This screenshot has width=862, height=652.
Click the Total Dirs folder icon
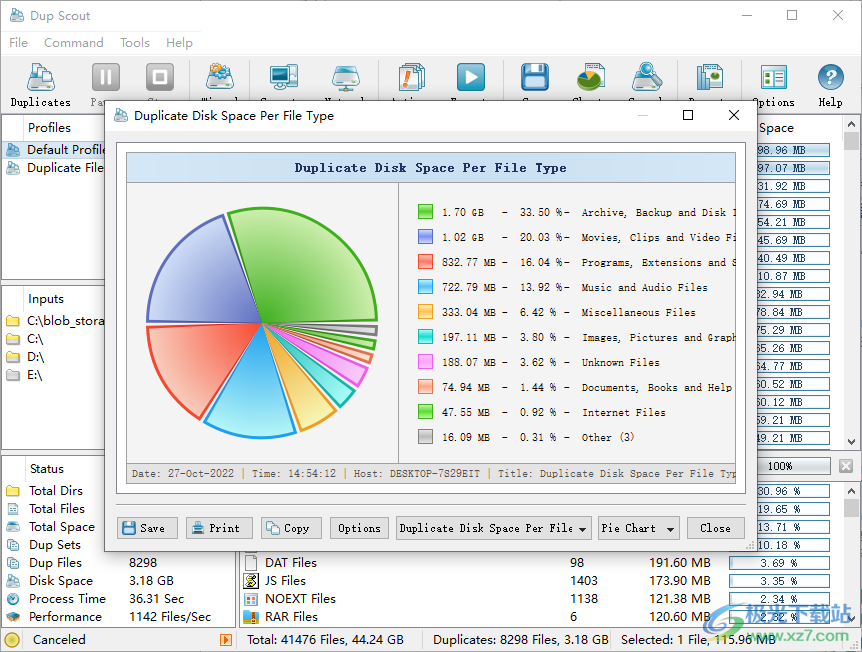click(13, 490)
